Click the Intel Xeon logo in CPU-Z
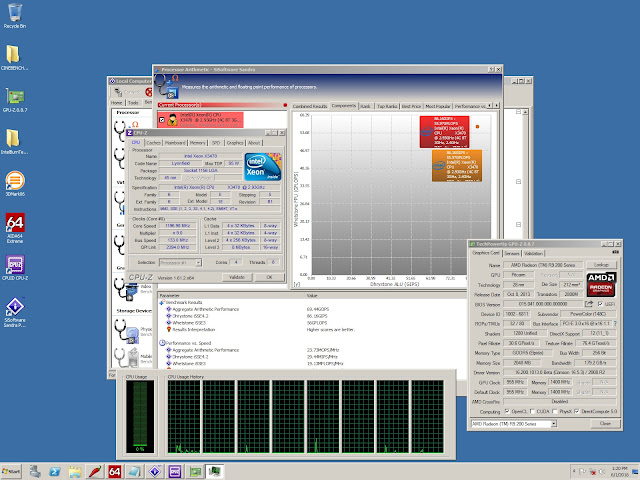This screenshot has height=480, width=640. 263,167
